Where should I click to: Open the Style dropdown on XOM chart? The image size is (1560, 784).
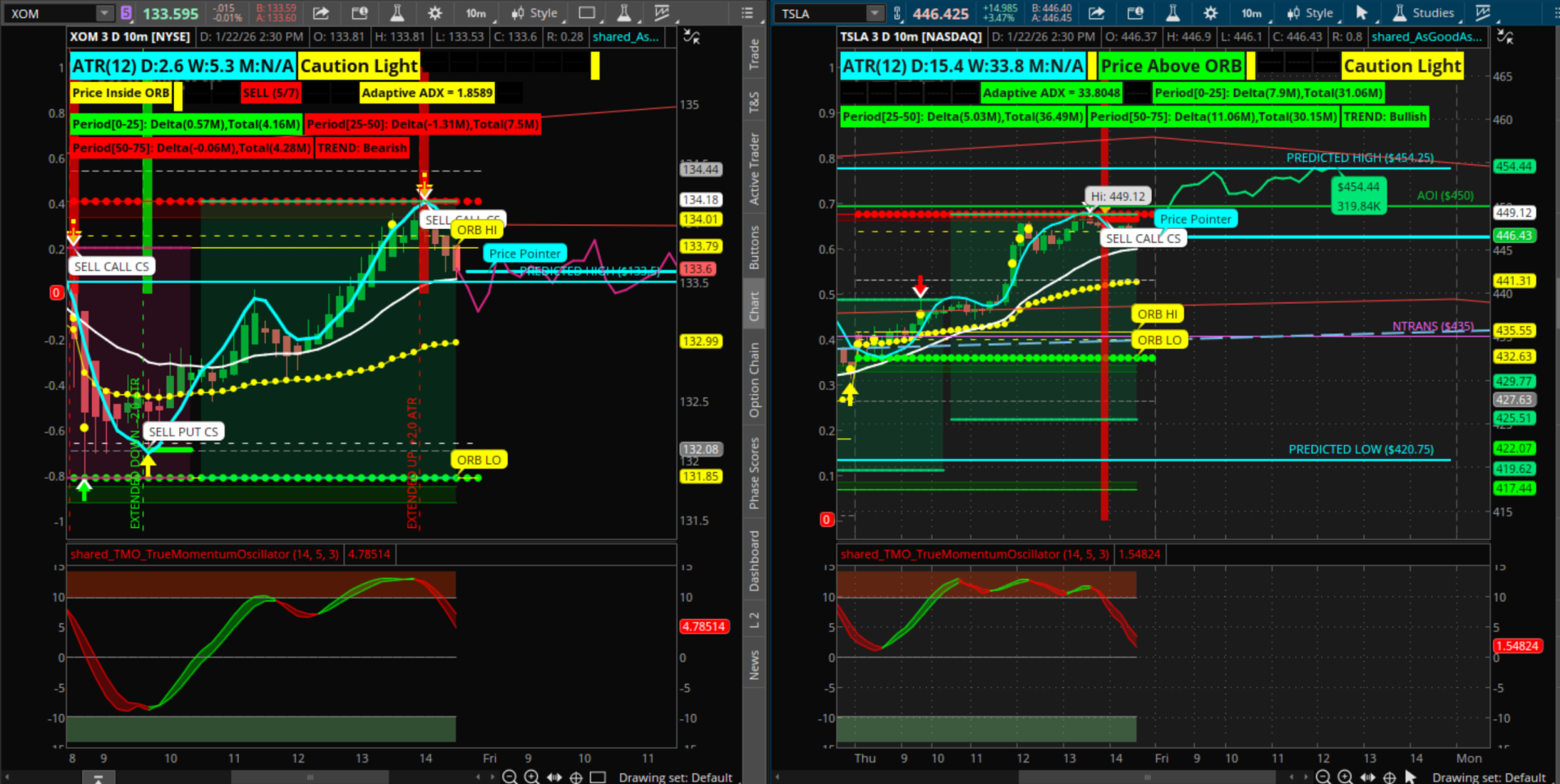[535, 13]
